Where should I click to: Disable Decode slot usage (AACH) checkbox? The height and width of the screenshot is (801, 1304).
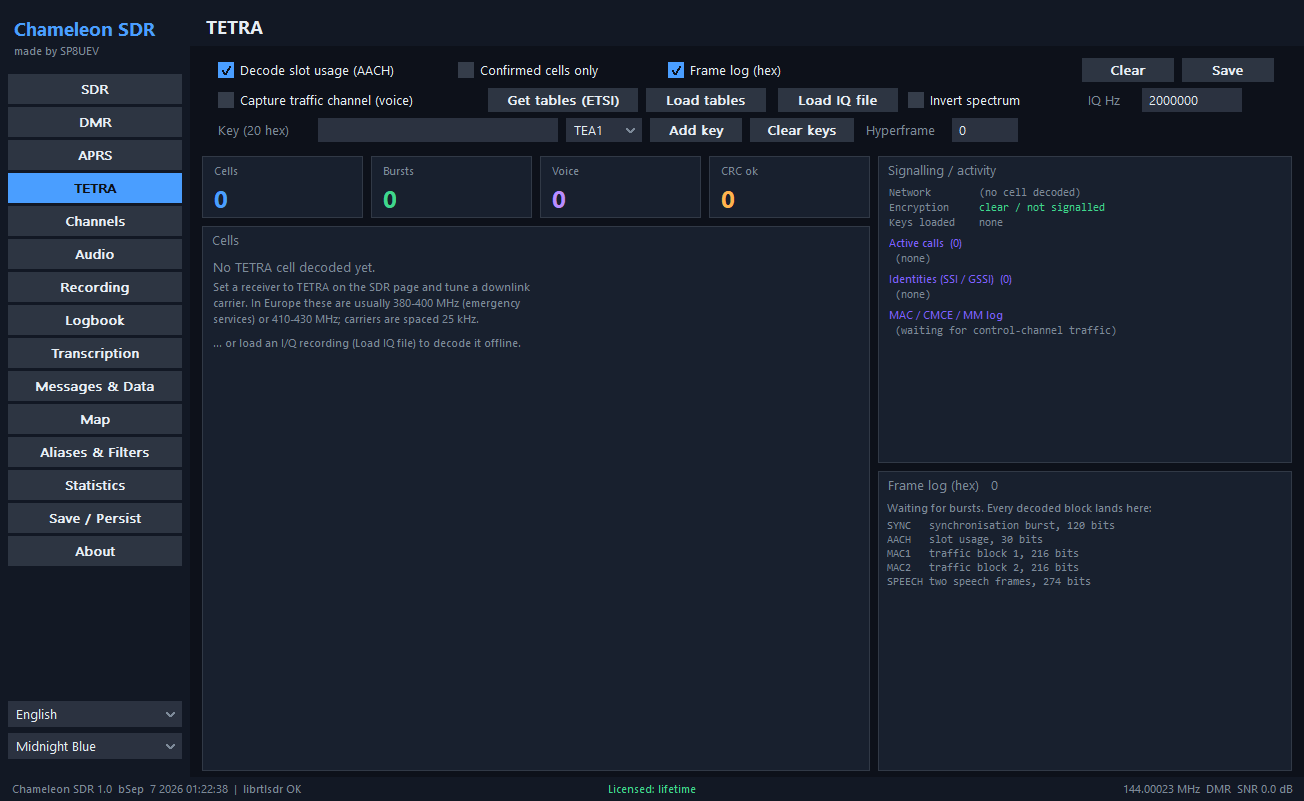[226, 70]
